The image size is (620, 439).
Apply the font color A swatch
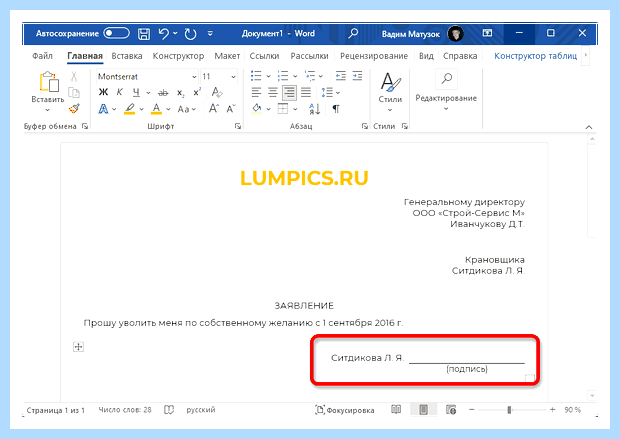157,109
